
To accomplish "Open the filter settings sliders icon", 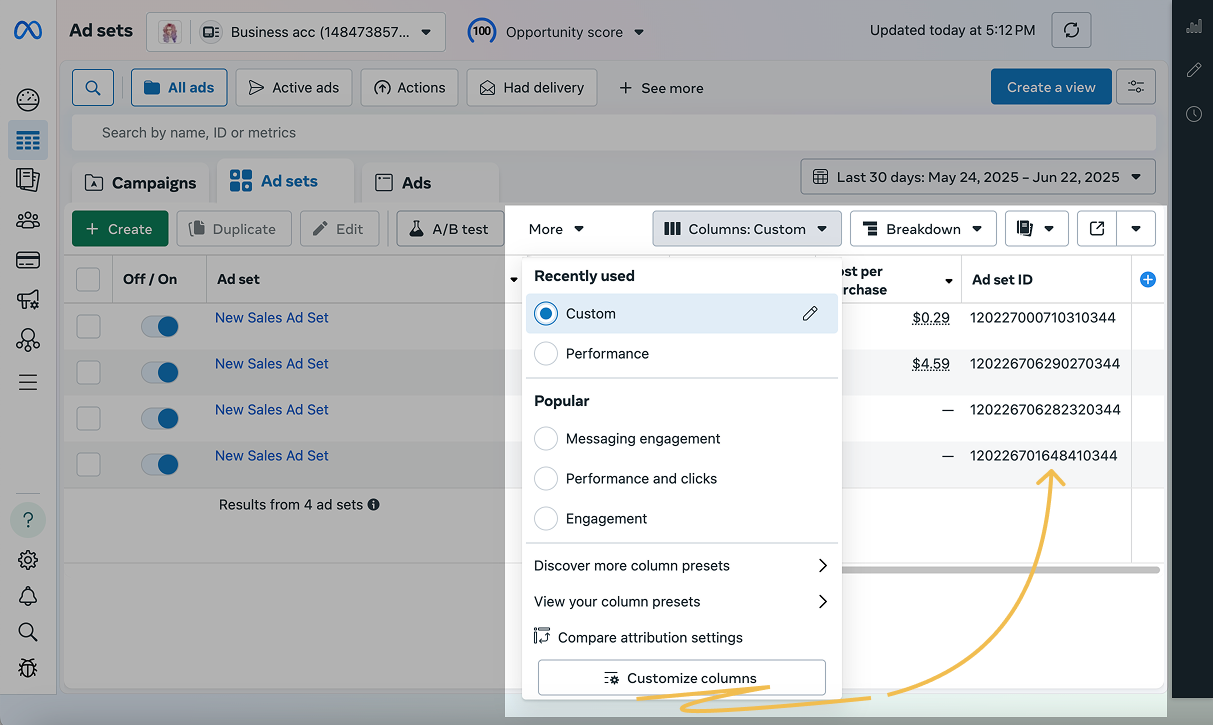I will [x=1136, y=87].
